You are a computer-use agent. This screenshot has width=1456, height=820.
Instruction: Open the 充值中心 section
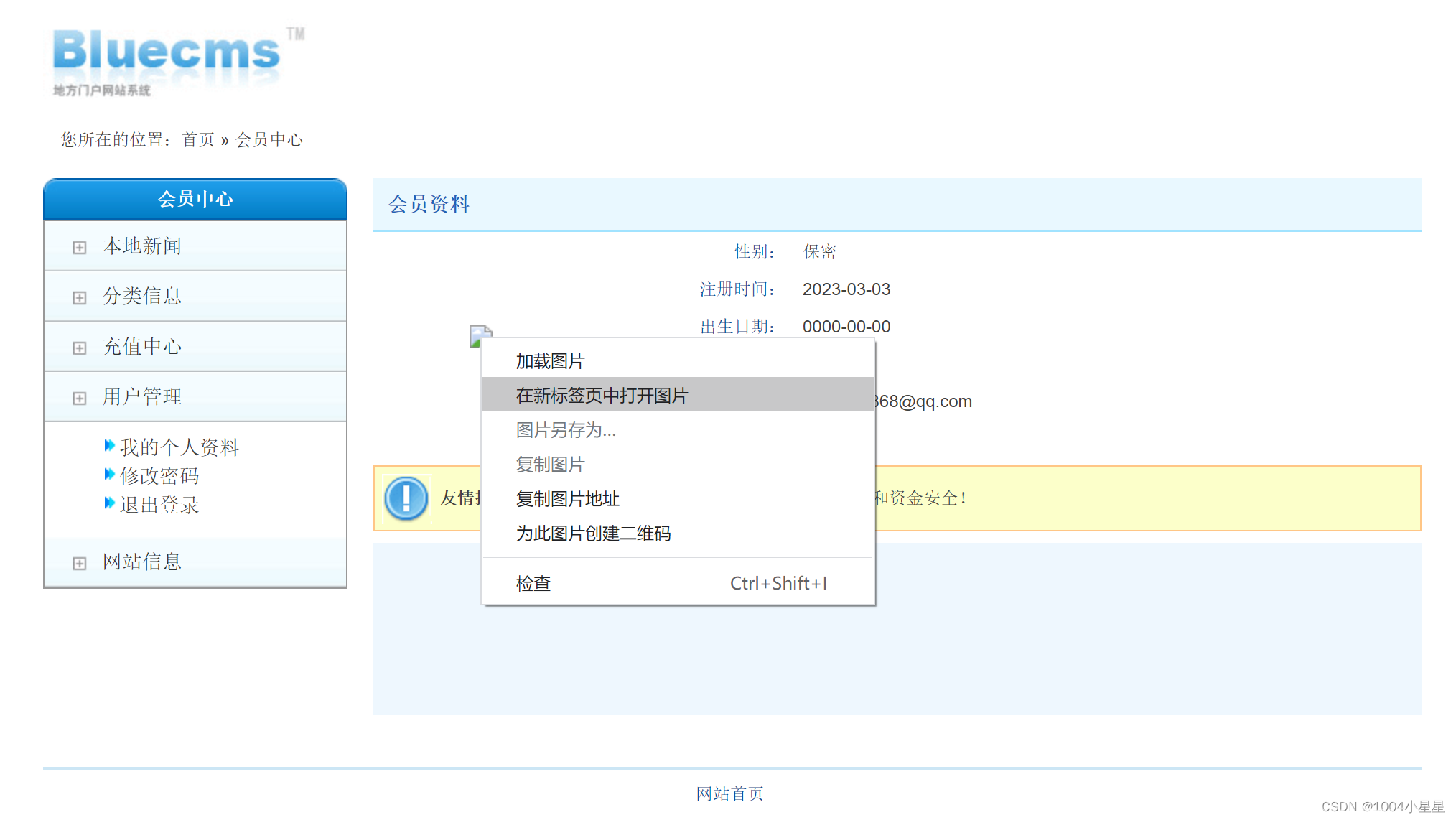(x=142, y=347)
